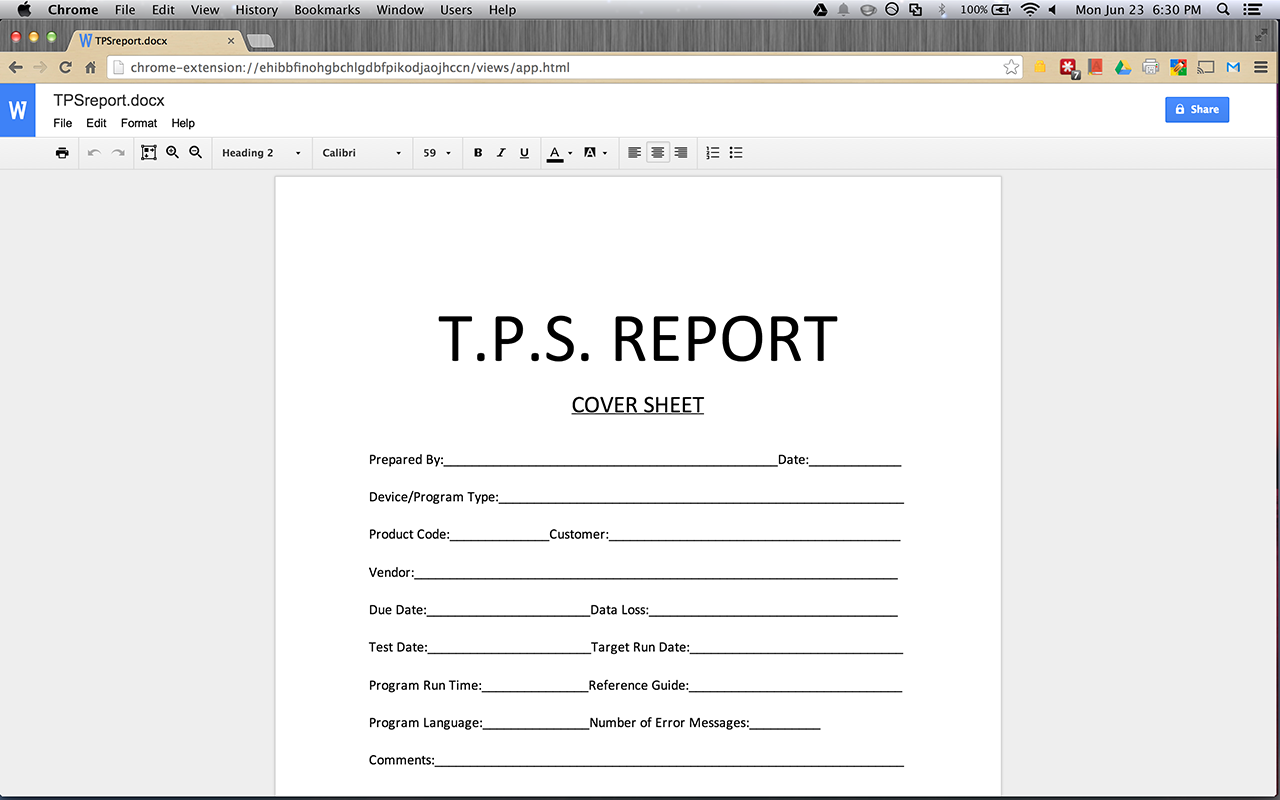Open the font size 59 dropdown
This screenshot has height=800, width=1280.
(437, 153)
